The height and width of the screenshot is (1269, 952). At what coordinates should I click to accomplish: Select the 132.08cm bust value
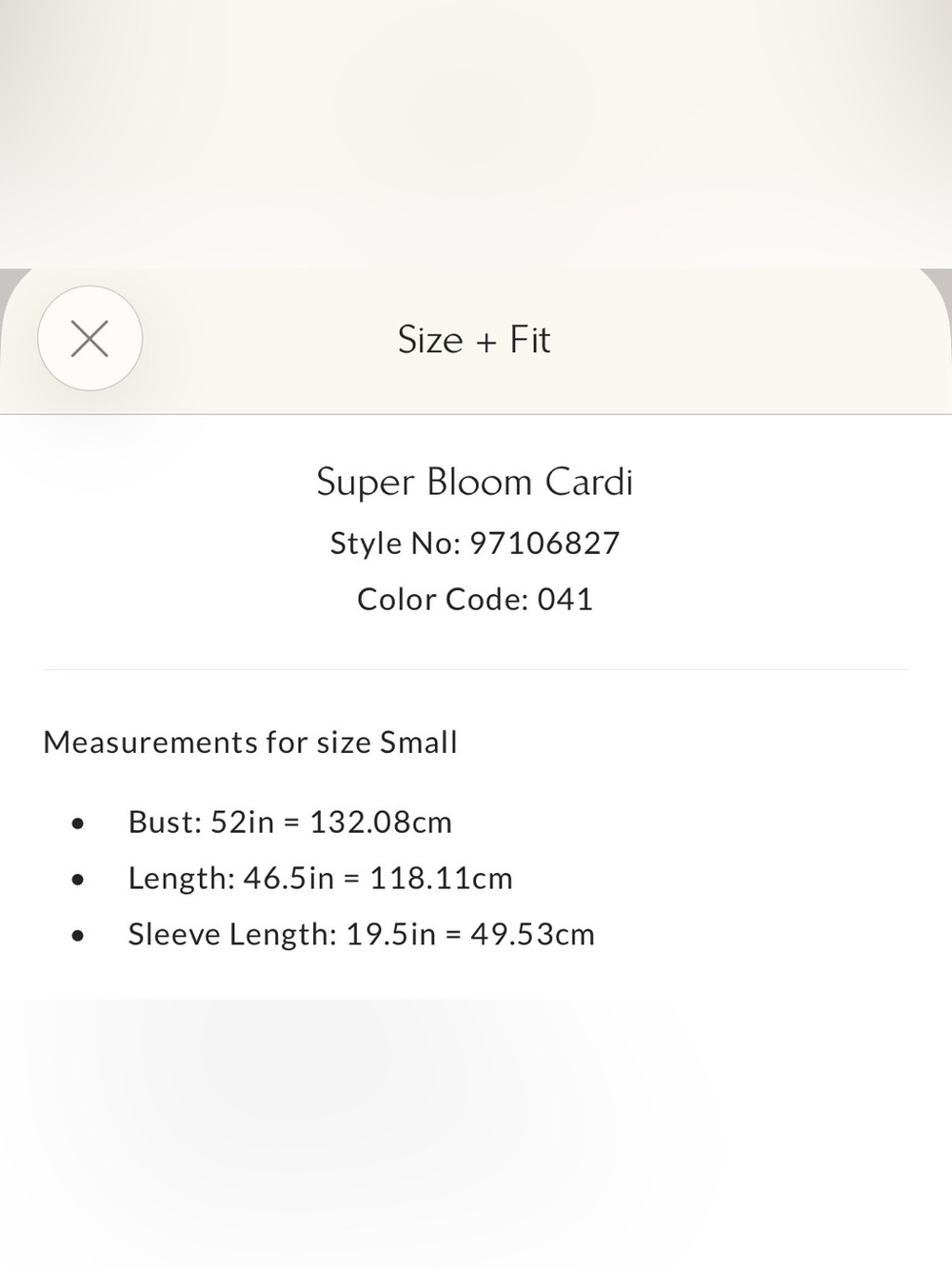pyautogui.click(x=381, y=822)
